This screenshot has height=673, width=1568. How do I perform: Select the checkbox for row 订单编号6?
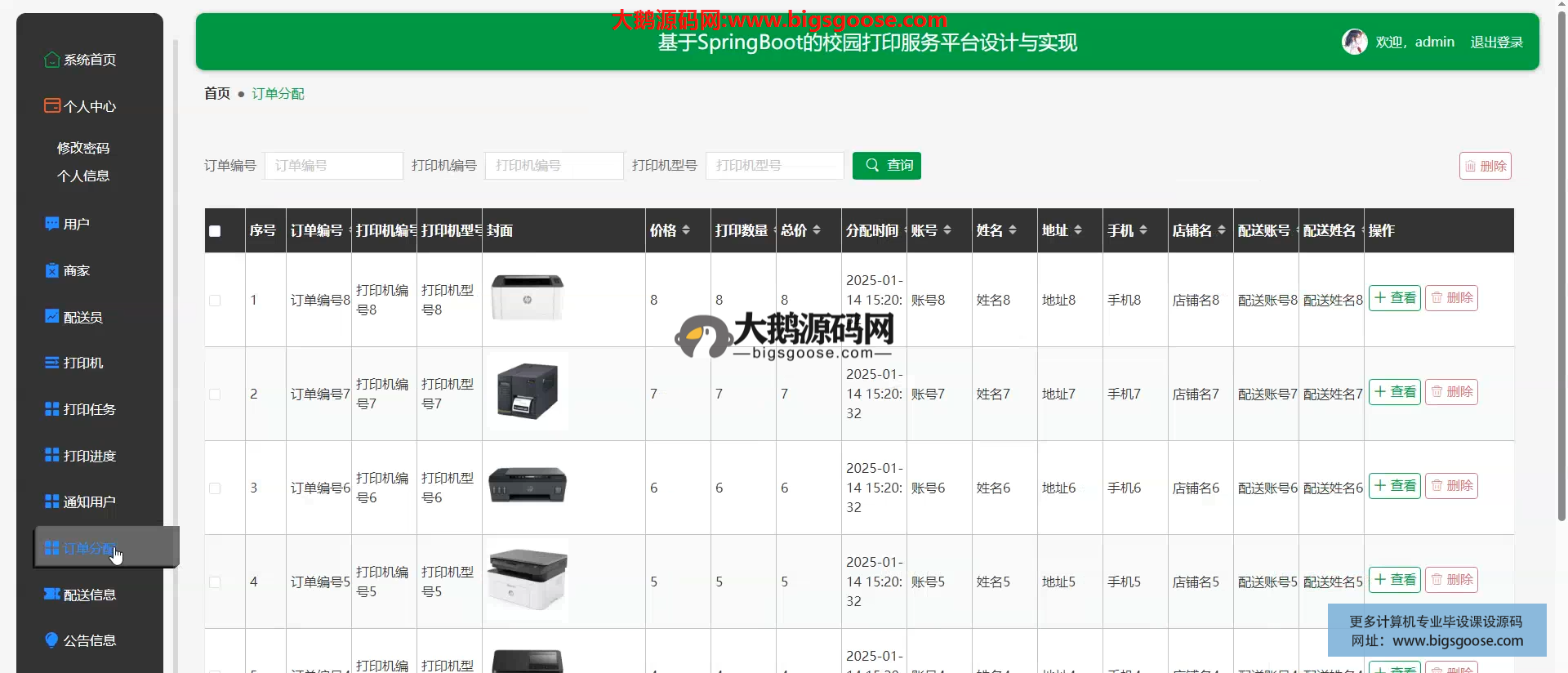[215, 488]
